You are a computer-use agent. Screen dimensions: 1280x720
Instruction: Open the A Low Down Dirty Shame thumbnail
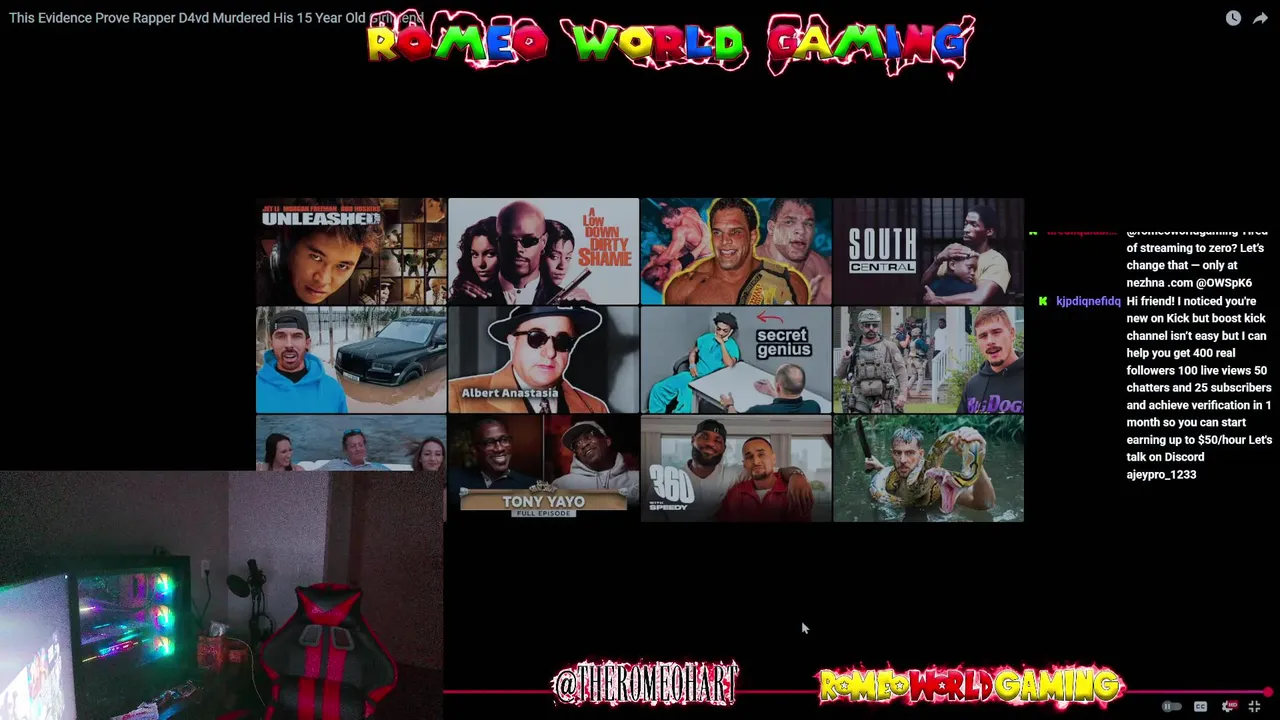click(543, 251)
